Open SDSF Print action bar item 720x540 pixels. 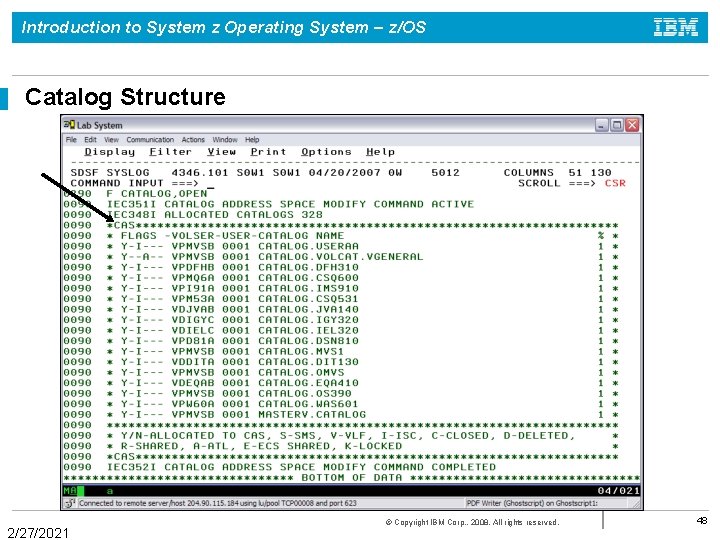(268, 152)
